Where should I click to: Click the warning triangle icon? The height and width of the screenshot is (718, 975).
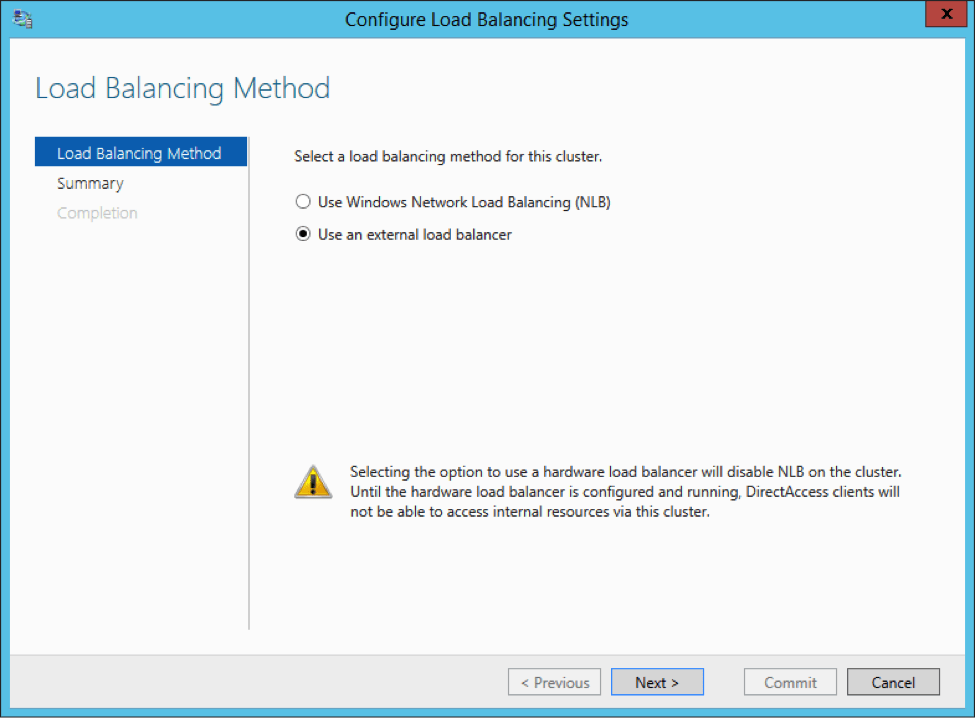click(313, 480)
